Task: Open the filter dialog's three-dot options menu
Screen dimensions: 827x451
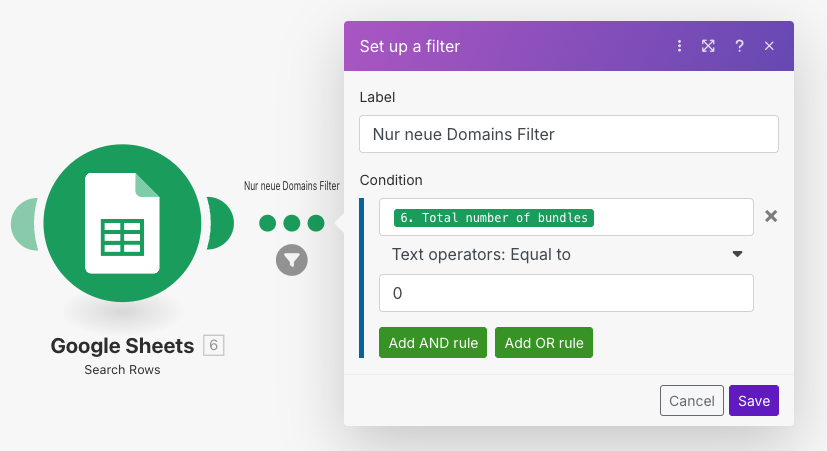Action: coord(679,46)
